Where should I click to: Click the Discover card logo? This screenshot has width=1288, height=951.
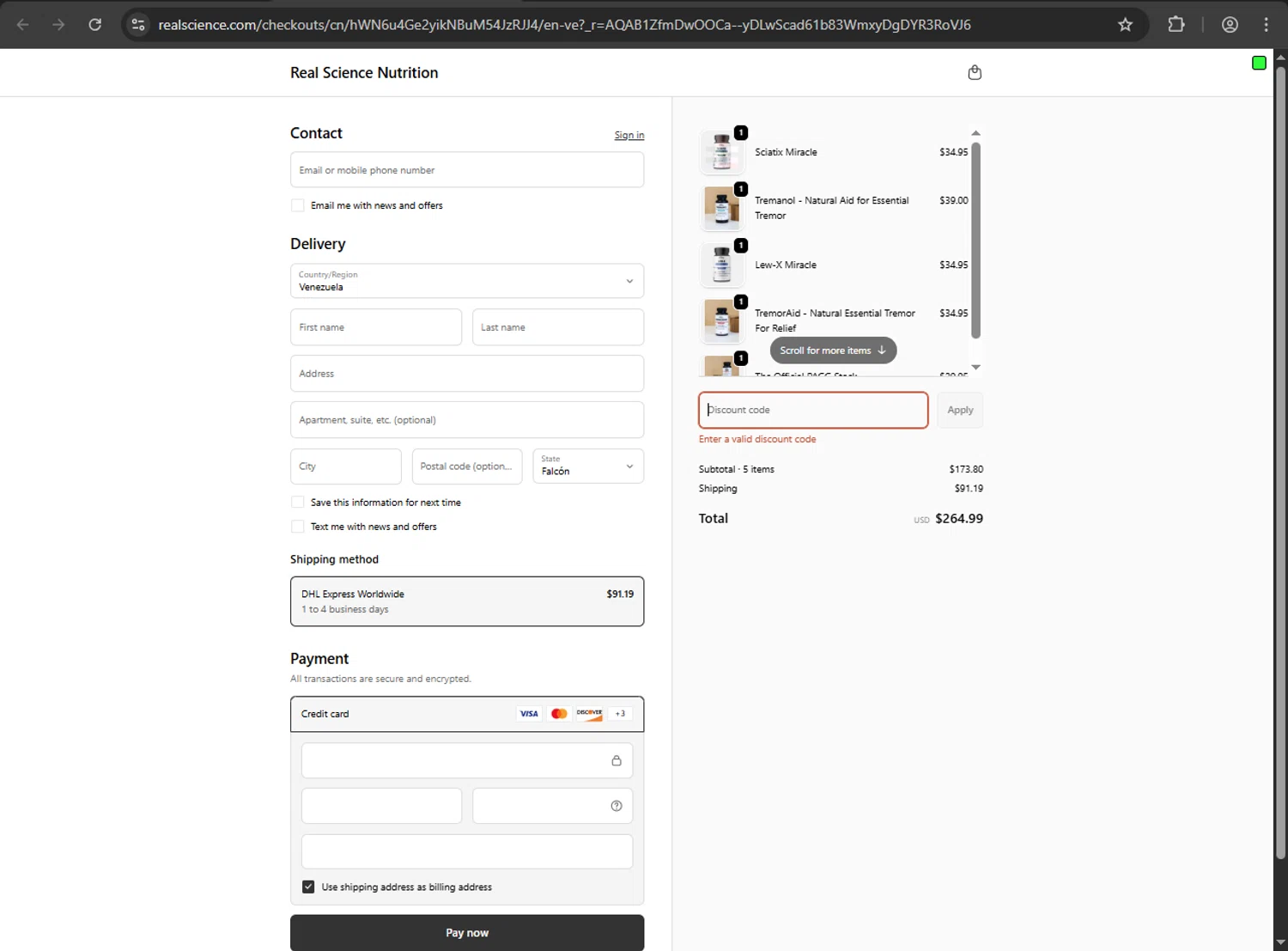[589, 714]
